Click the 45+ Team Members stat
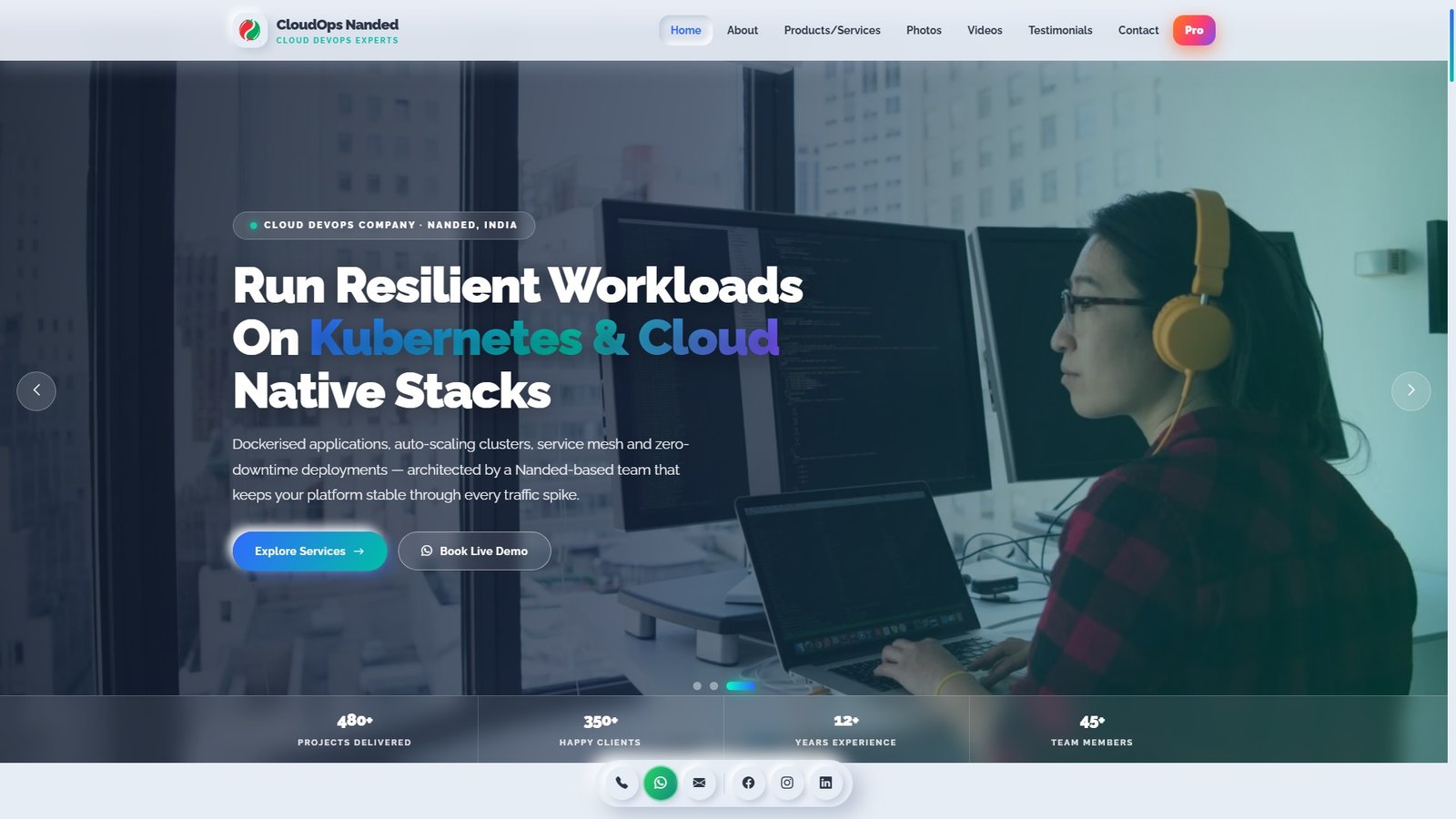This screenshot has height=819, width=1456. pos(1092,730)
